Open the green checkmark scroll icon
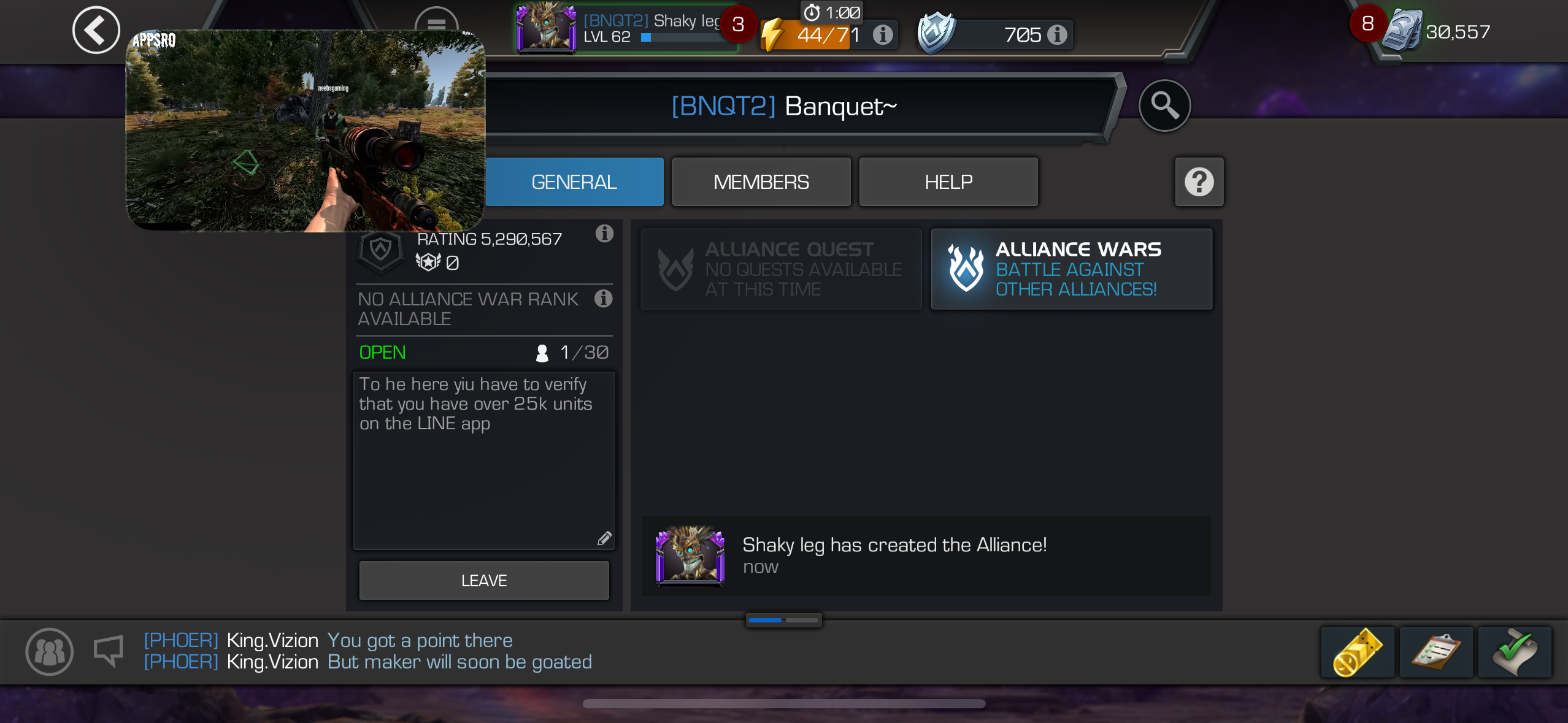The image size is (1568, 723). pyautogui.click(x=1514, y=652)
